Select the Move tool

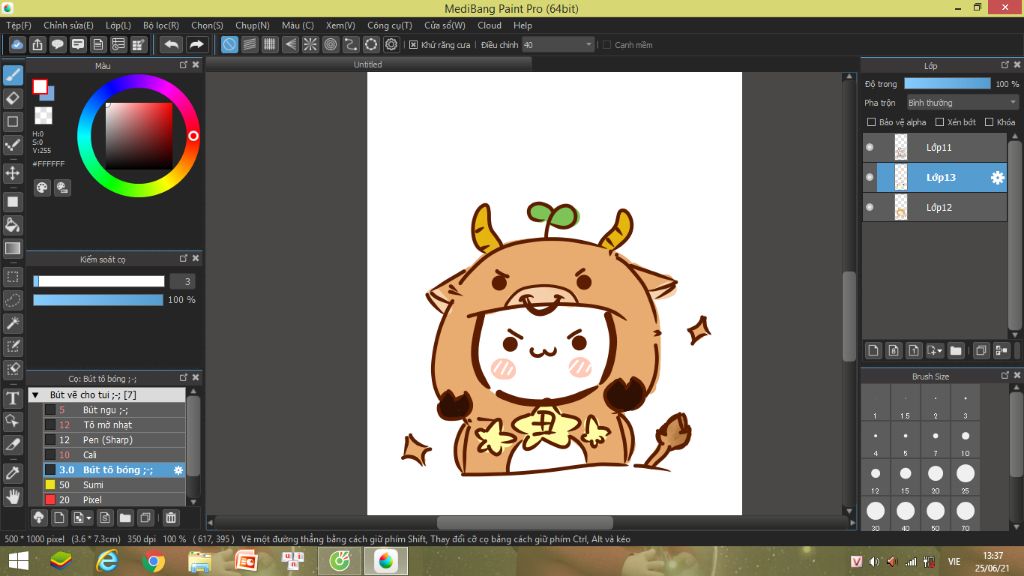pyautogui.click(x=12, y=173)
